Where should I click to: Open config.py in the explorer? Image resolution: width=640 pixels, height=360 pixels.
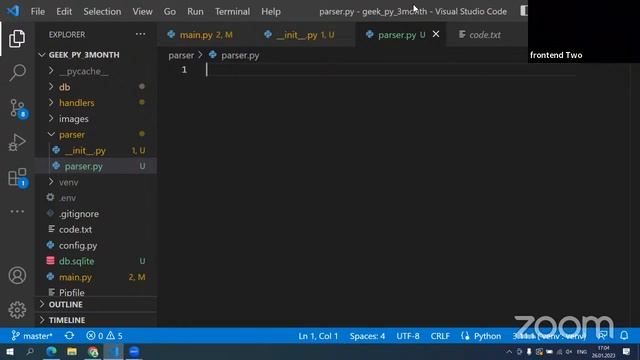coord(78,245)
